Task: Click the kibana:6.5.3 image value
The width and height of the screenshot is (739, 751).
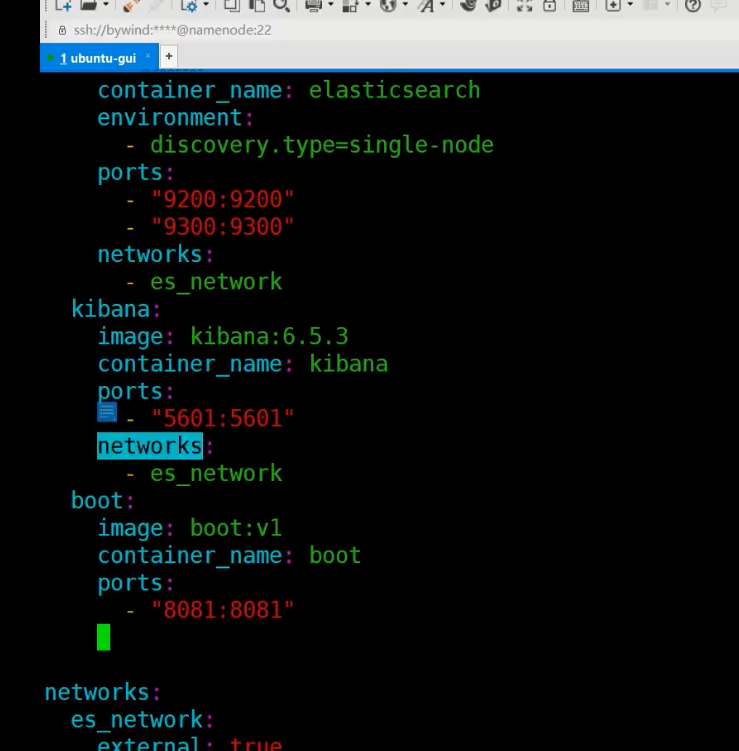Action: pyautogui.click(x=269, y=337)
